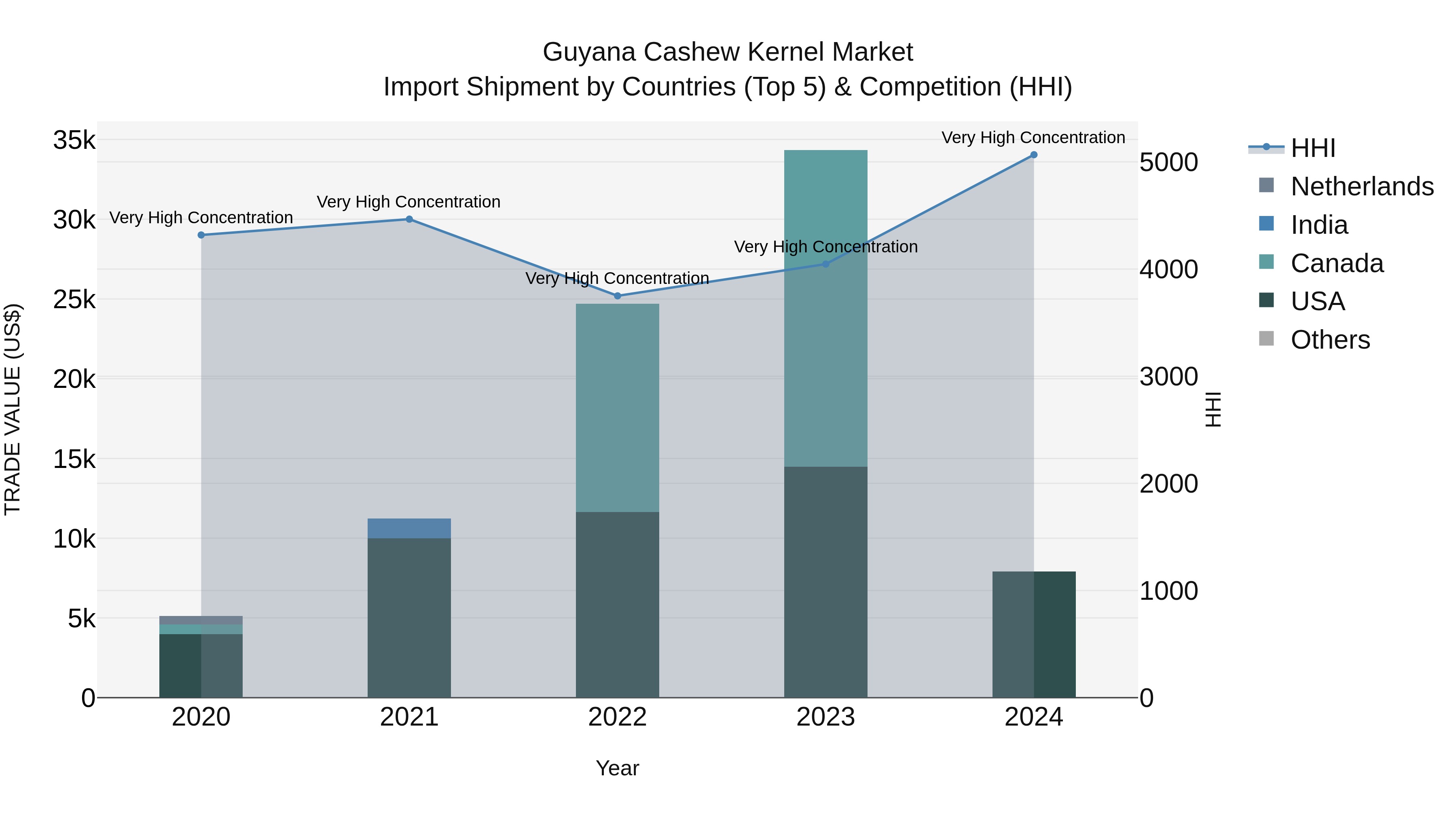The width and height of the screenshot is (1456, 819).
Task: Click the 2022 USA bar segment
Action: [617, 605]
